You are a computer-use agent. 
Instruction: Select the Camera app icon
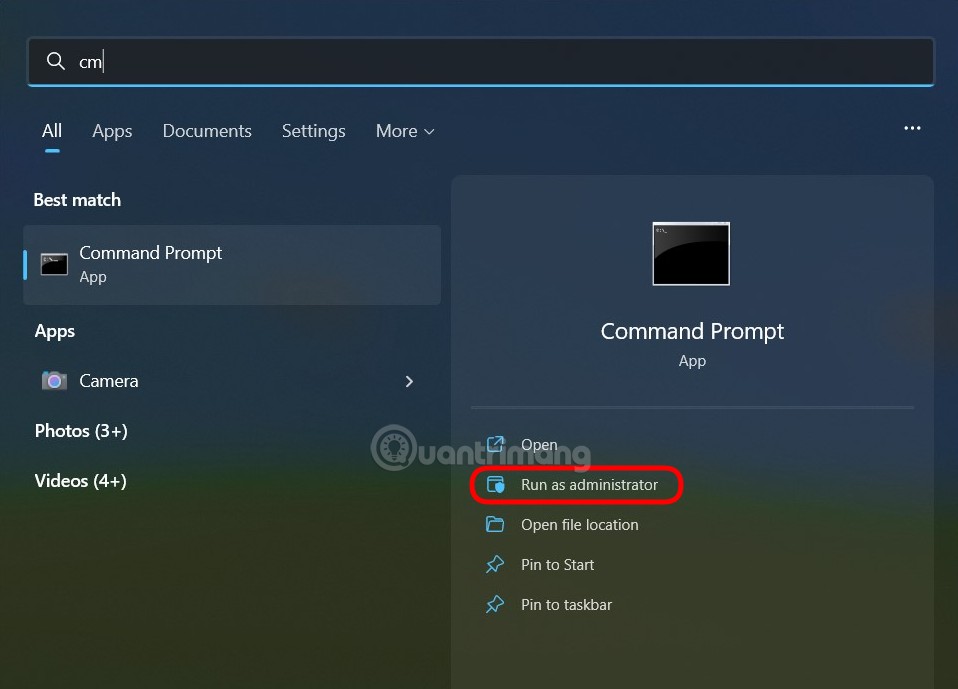point(53,381)
